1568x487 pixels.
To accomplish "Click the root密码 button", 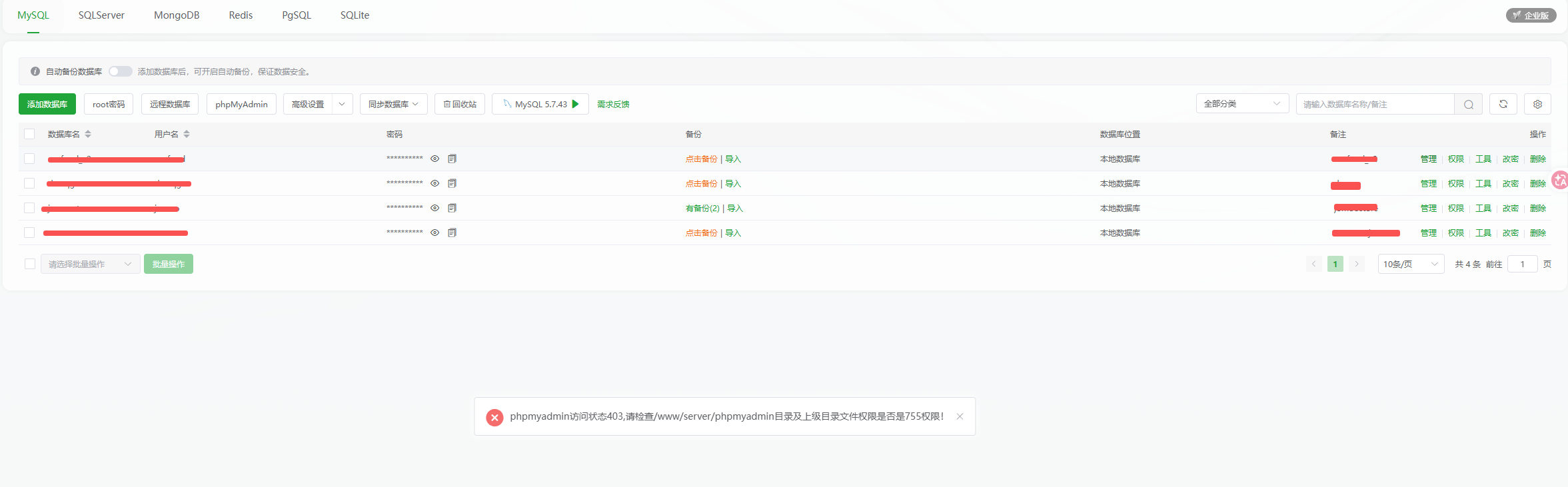I will pyautogui.click(x=109, y=104).
